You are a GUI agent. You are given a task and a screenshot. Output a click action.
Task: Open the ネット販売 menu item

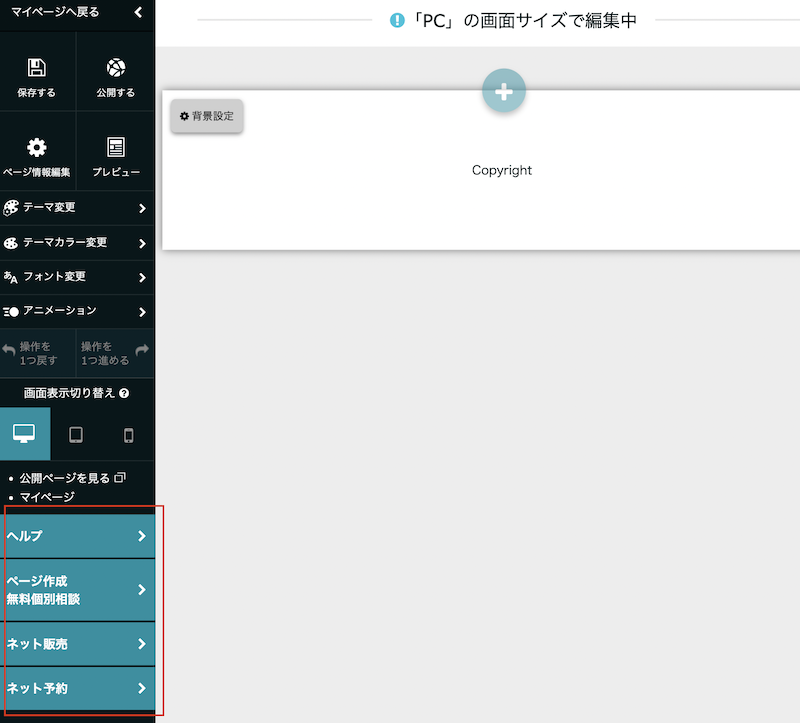coord(77,644)
